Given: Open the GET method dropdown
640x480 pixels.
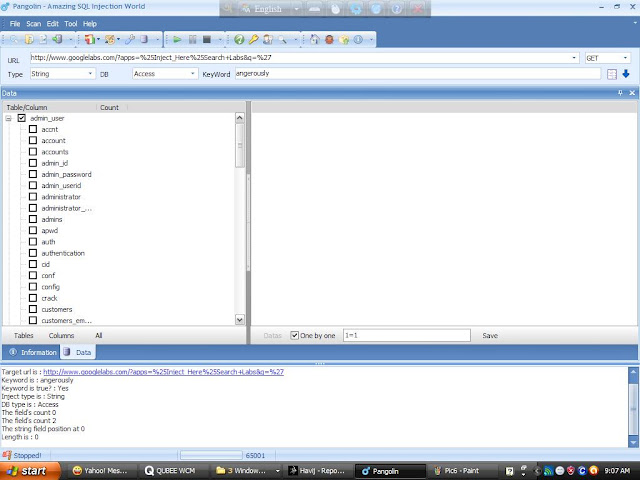Looking at the screenshot, I should pyautogui.click(x=625, y=58).
